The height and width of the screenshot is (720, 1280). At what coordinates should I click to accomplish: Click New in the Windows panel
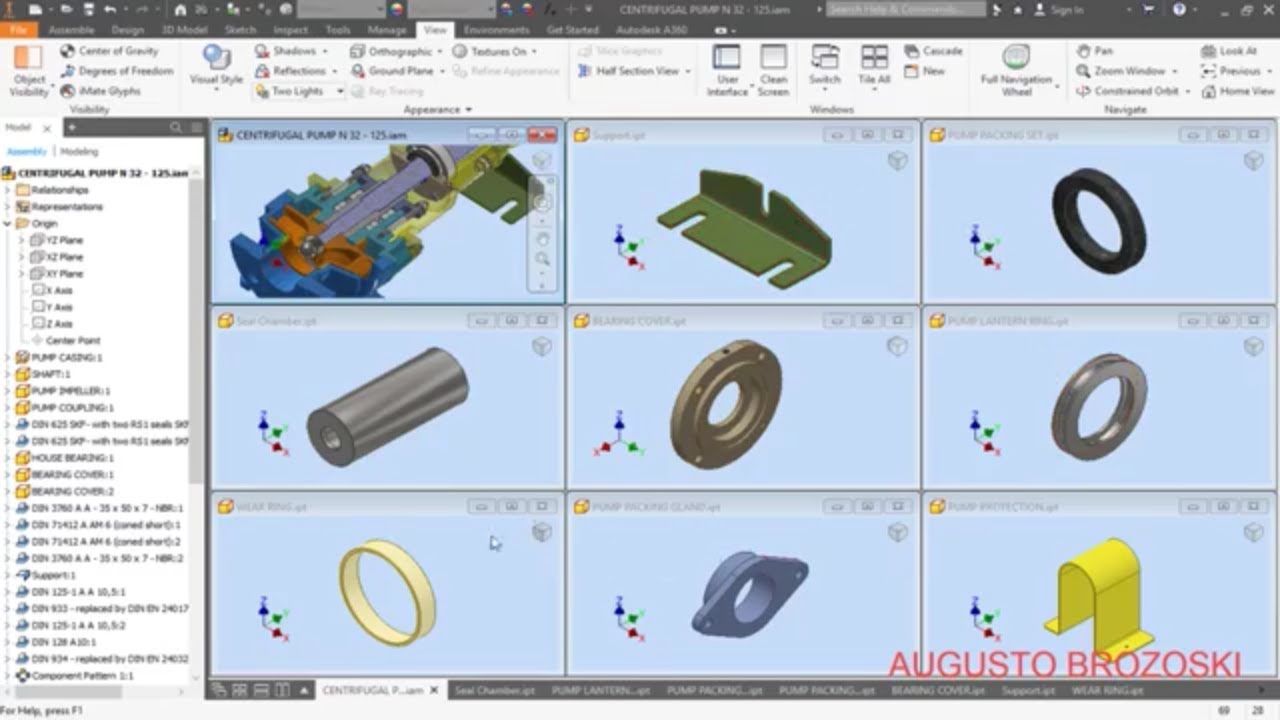925,71
